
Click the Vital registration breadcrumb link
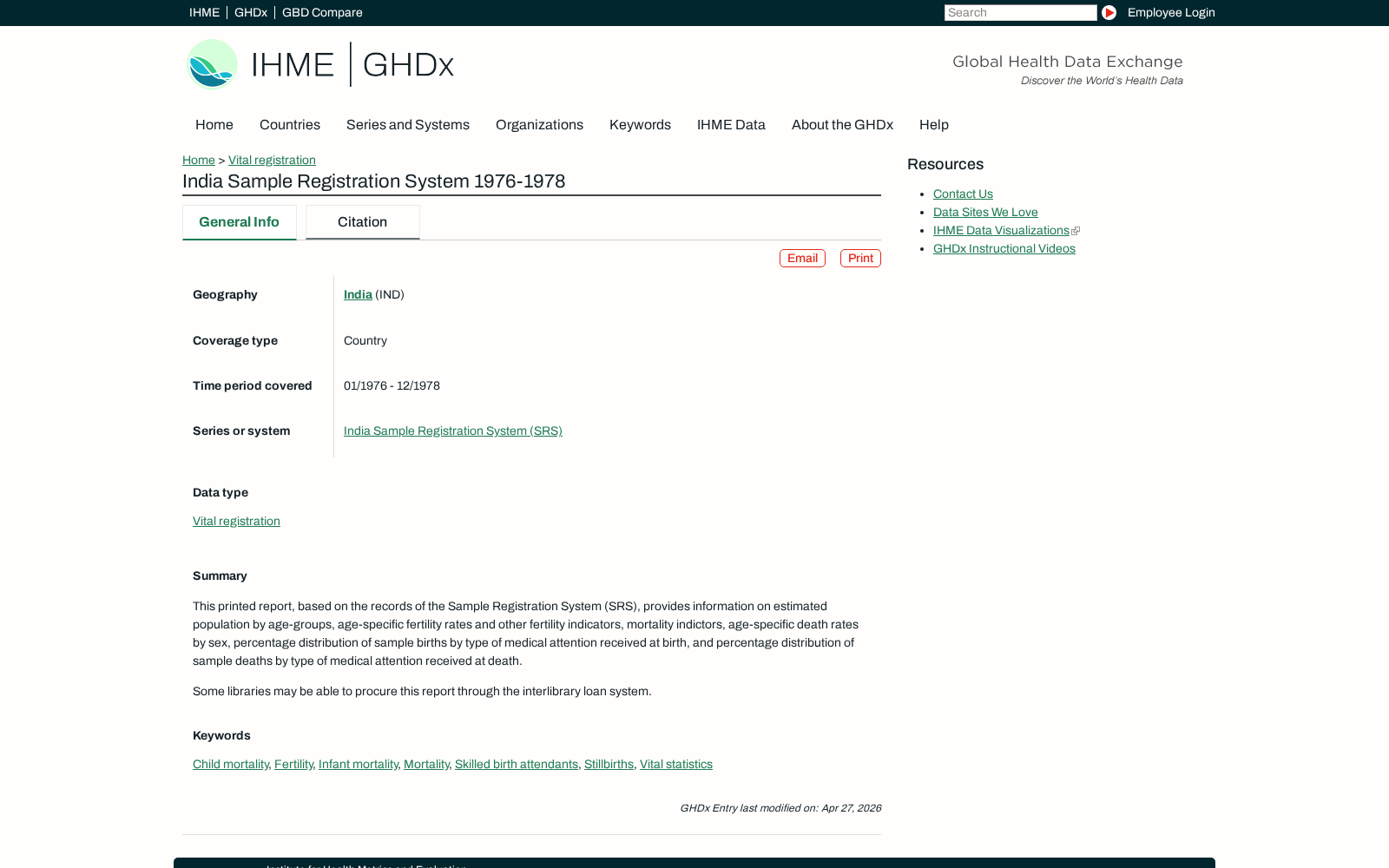coord(272,161)
